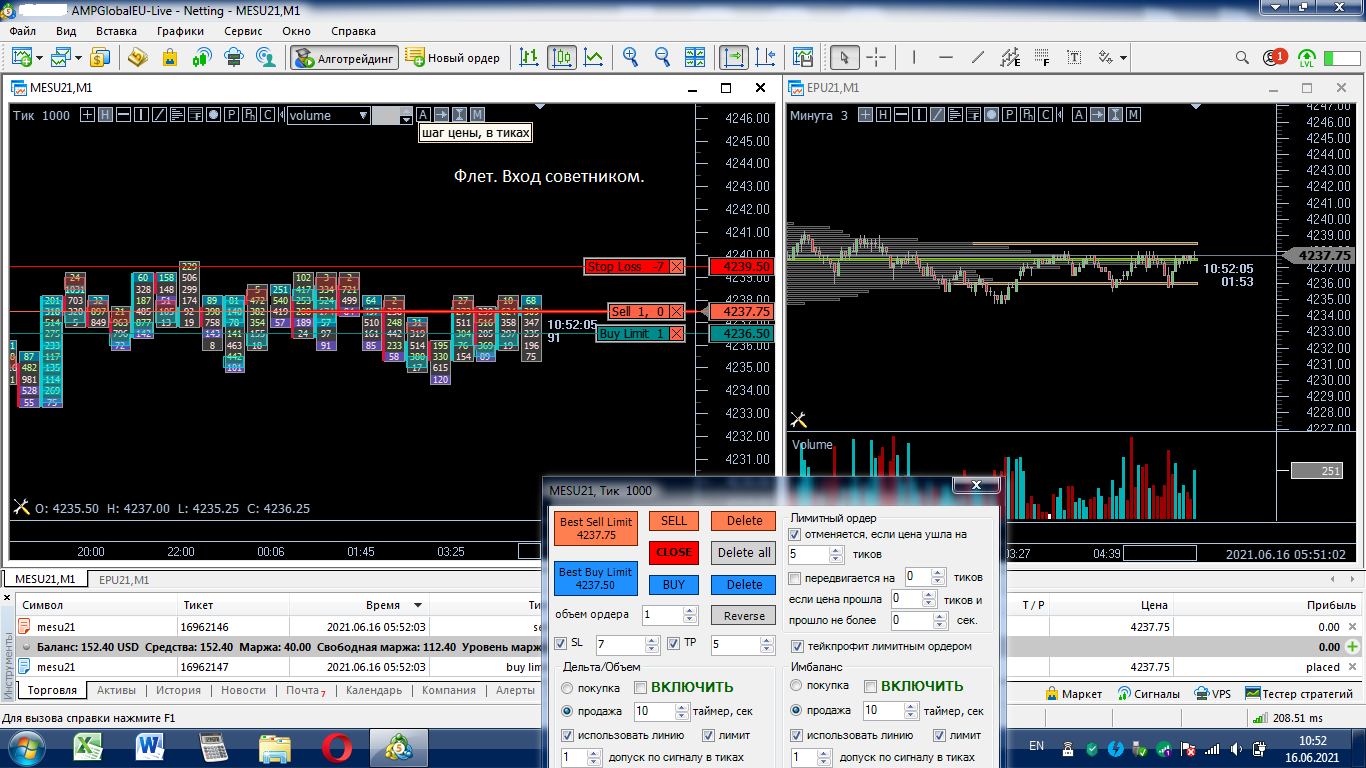Open the graphical objects dropdown arrow
This screenshot has height=768, width=1366.
(x=1124, y=58)
